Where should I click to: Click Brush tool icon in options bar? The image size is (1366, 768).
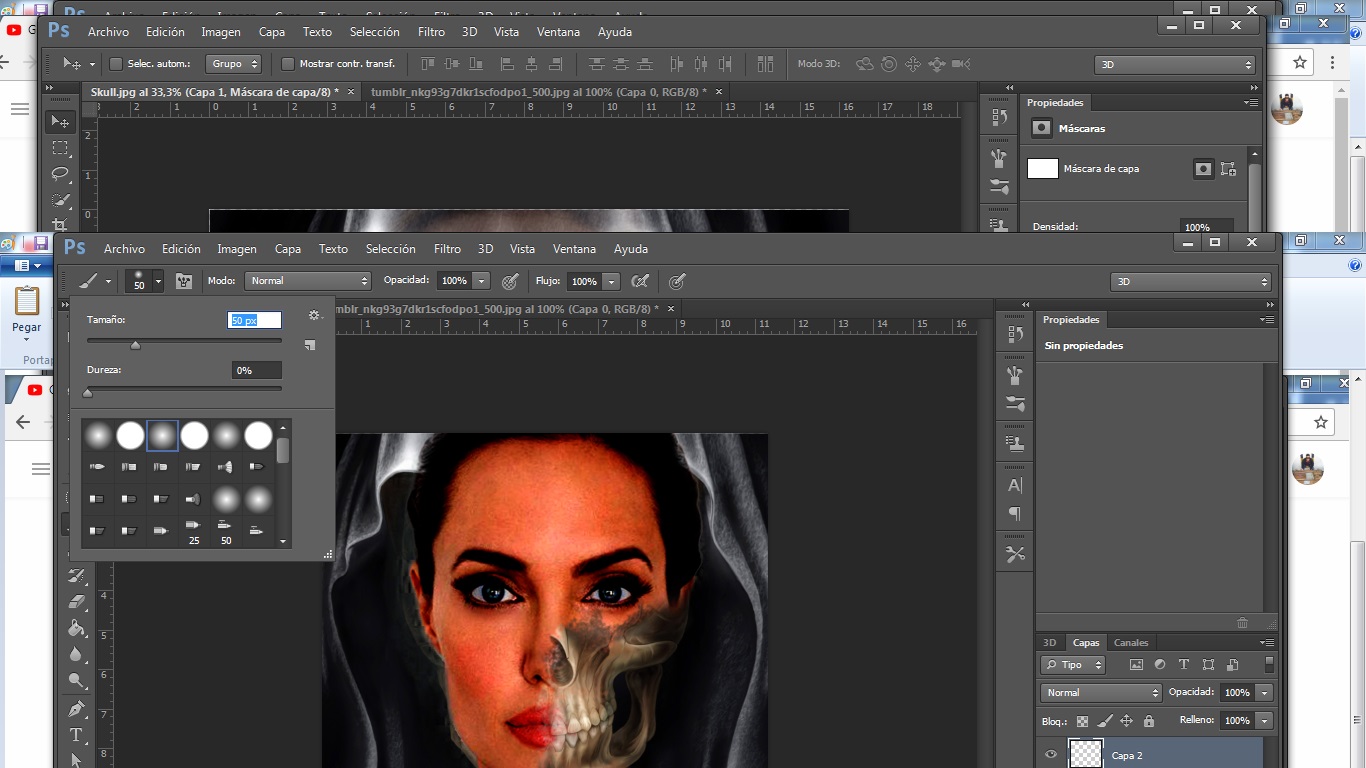(88, 281)
